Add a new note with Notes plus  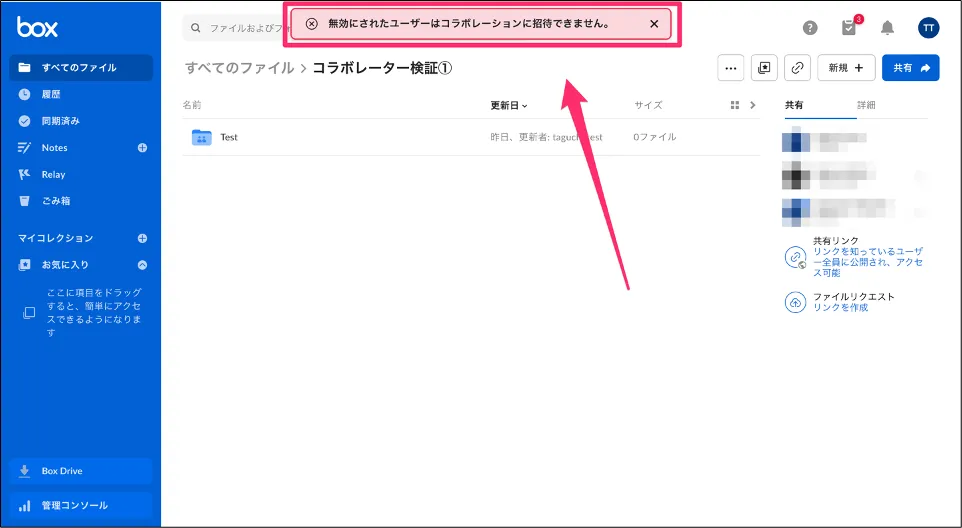(x=142, y=148)
